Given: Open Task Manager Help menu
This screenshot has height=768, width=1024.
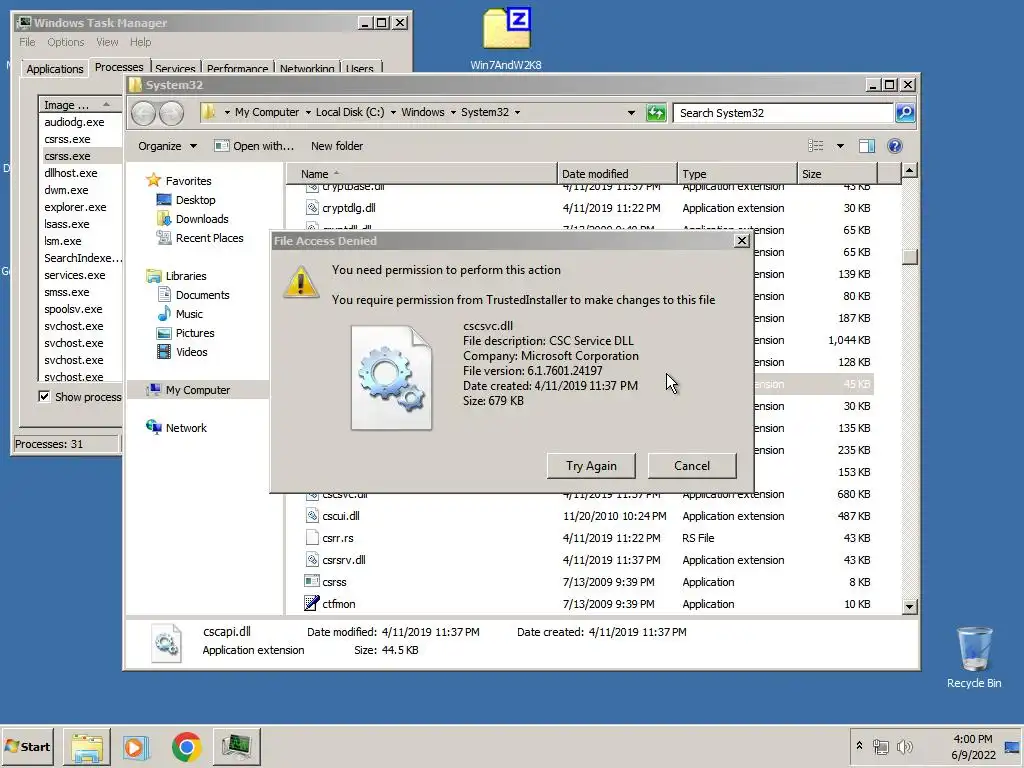Looking at the screenshot, I should [x=140, y=42].
